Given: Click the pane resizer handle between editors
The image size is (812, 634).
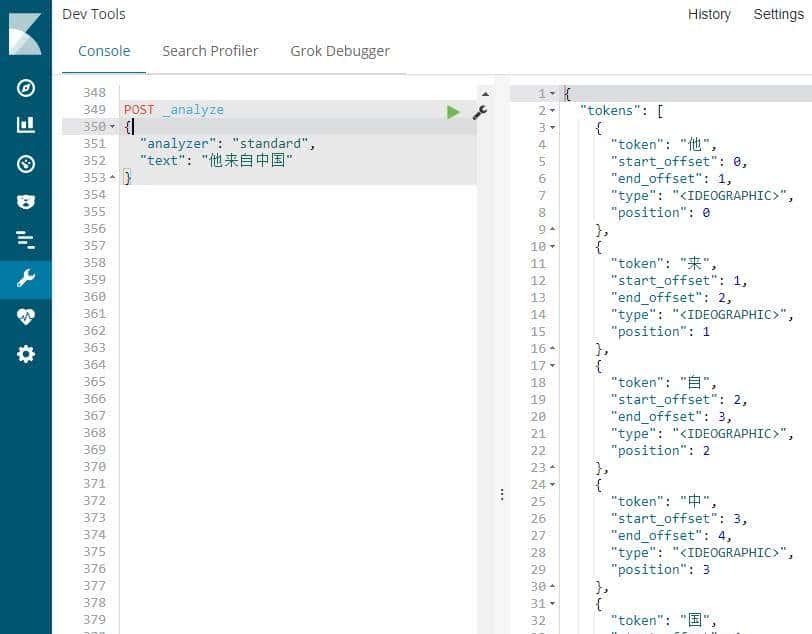Looking at the screenshot, I should click(x=502, y=494).
